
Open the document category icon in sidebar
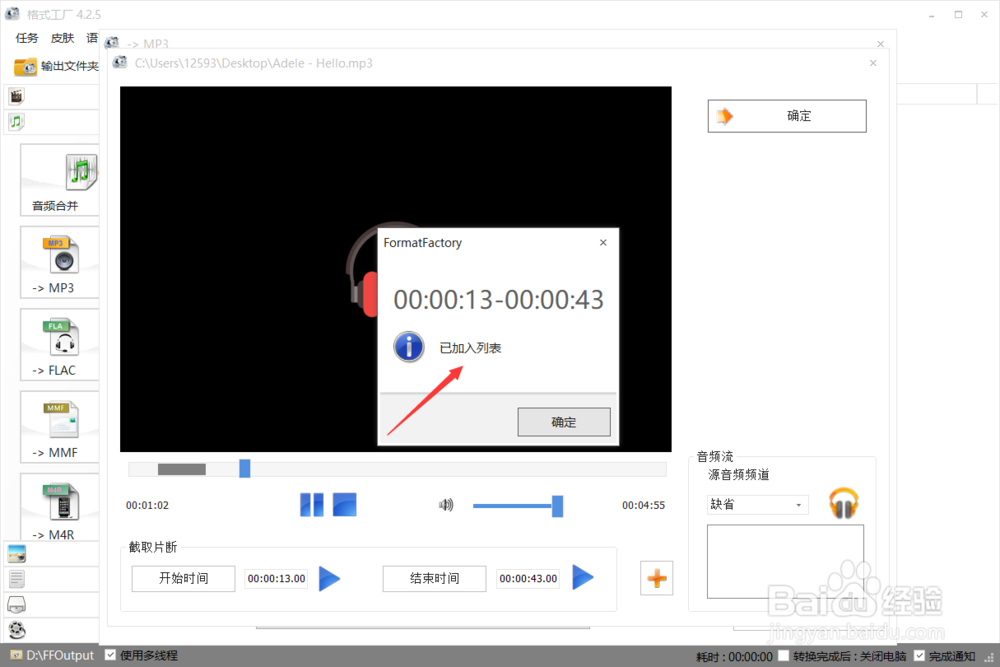[17, 579]
